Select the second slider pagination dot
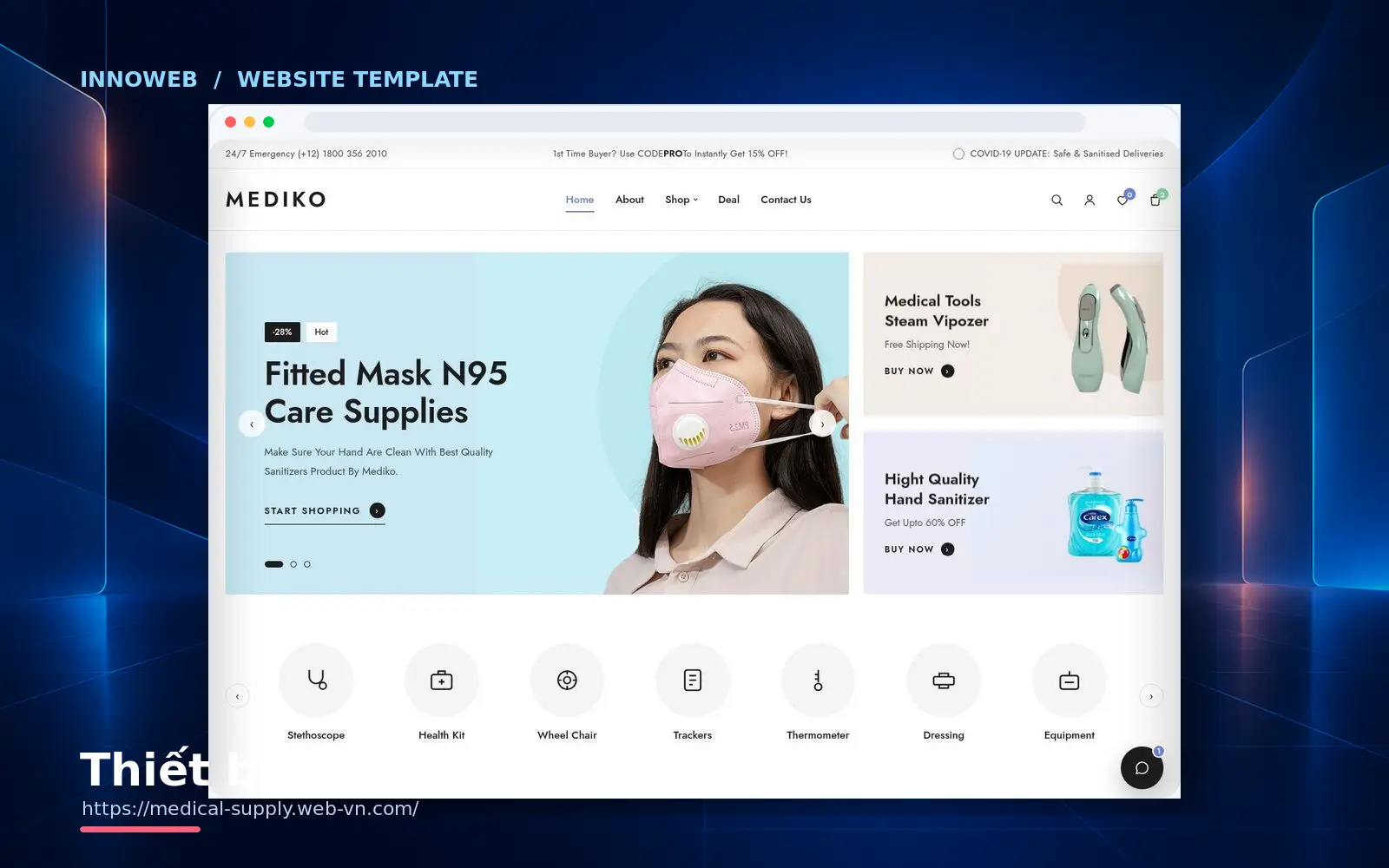Screen dimensions: 1389x868 pyautogui.click(x=293, y=564)
